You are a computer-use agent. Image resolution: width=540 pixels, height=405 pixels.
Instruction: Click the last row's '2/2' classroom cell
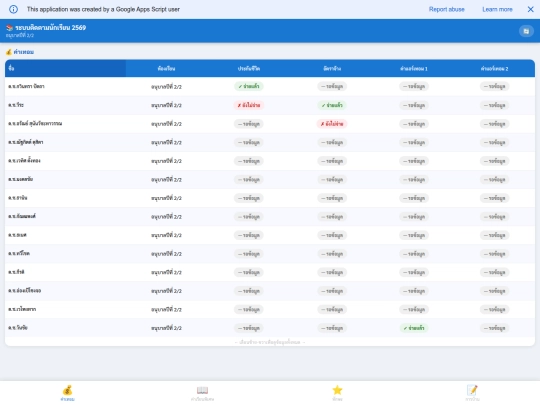166,328
